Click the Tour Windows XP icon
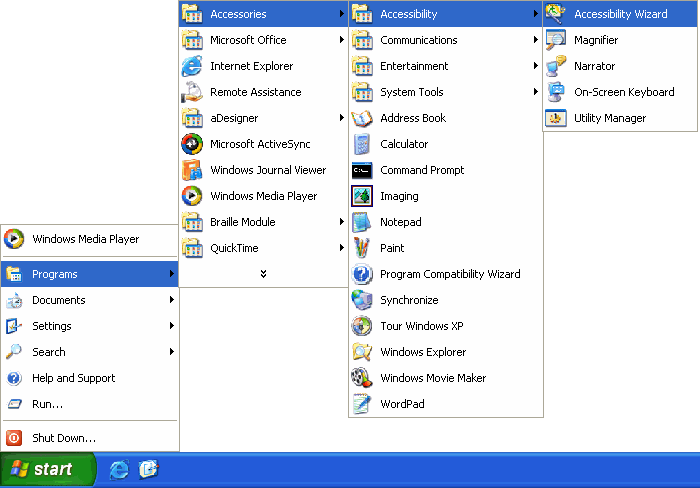Image resolution: width=700 pixels, height=488 pixels. click(x=362, y=326)
